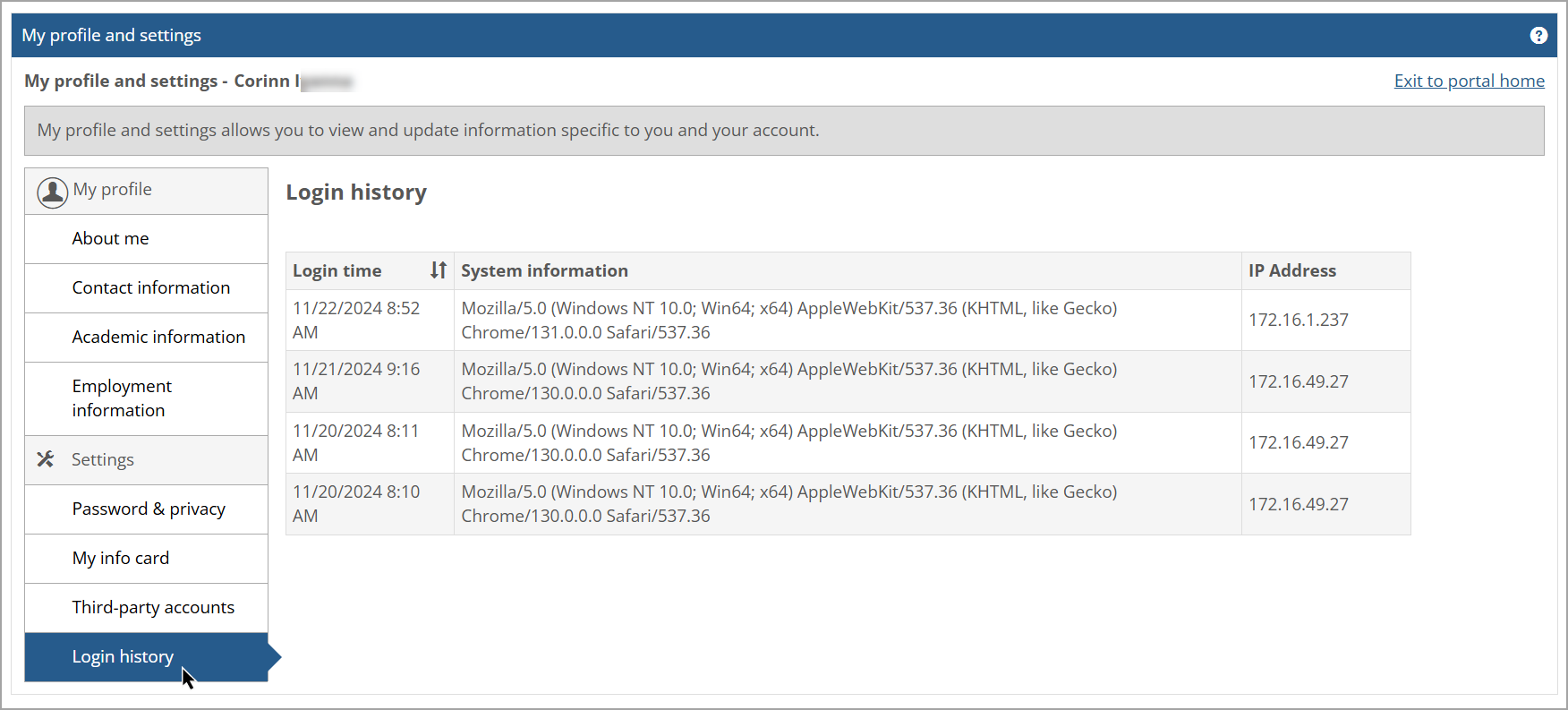Viewport: 1568px width, 710px height.
Task: Click the System information column header
Action: (x=544, y=269)
